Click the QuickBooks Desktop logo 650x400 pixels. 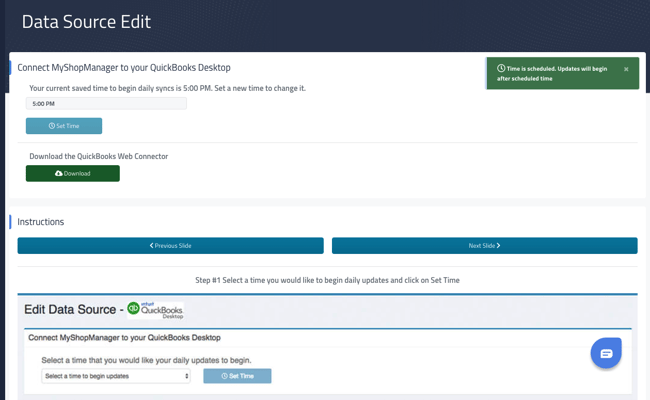(155, 310)
